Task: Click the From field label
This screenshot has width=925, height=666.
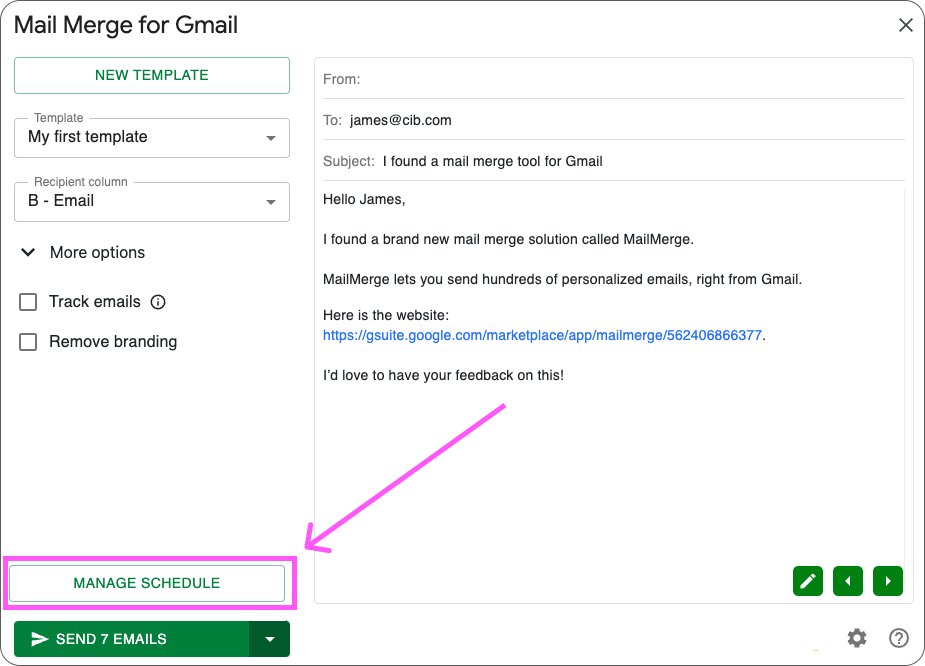Action: point(342,79)
